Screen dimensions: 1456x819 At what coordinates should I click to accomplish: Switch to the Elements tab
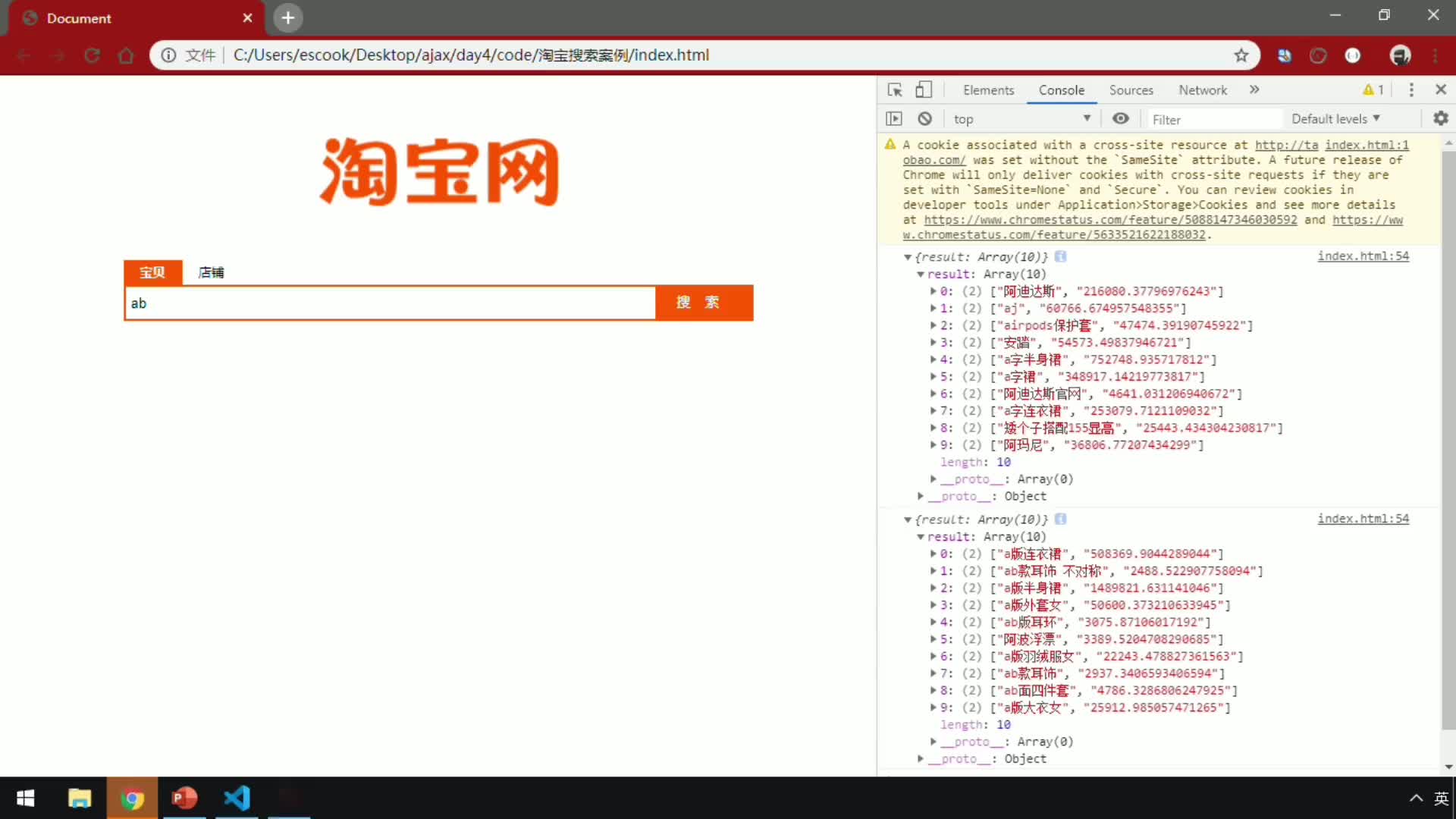coord(988,90)
